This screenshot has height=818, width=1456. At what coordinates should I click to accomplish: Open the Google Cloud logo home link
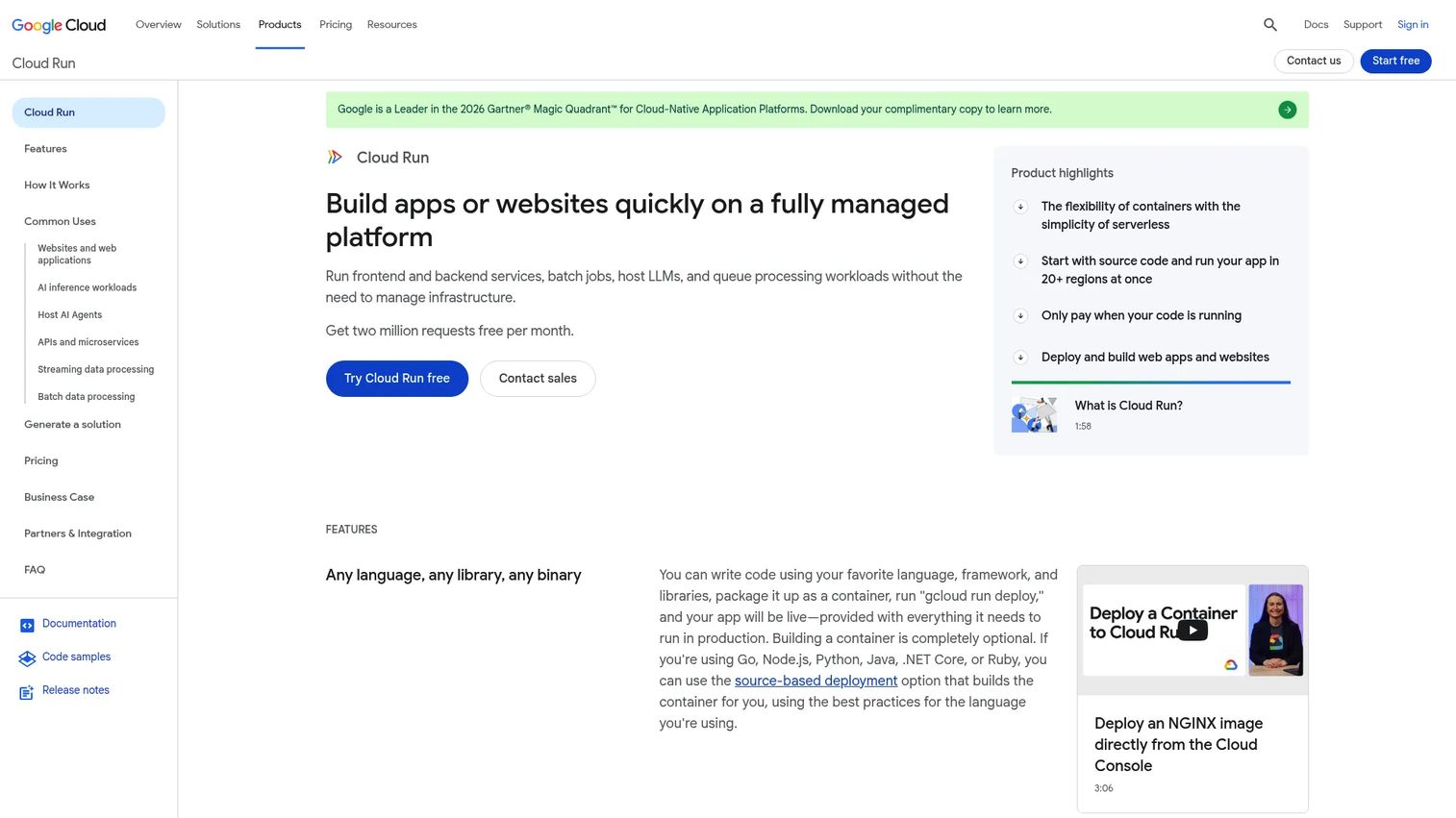point(59,25)
